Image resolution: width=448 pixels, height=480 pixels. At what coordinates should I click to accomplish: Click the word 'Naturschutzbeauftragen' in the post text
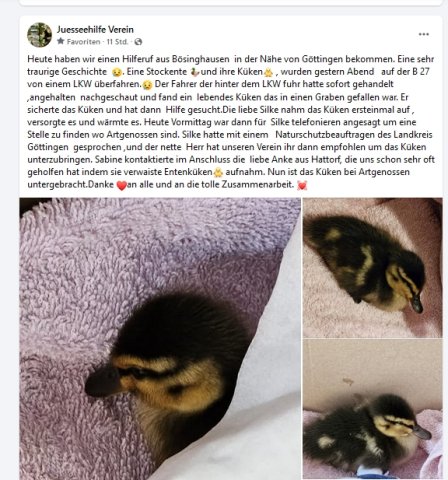tap(333, 135)
